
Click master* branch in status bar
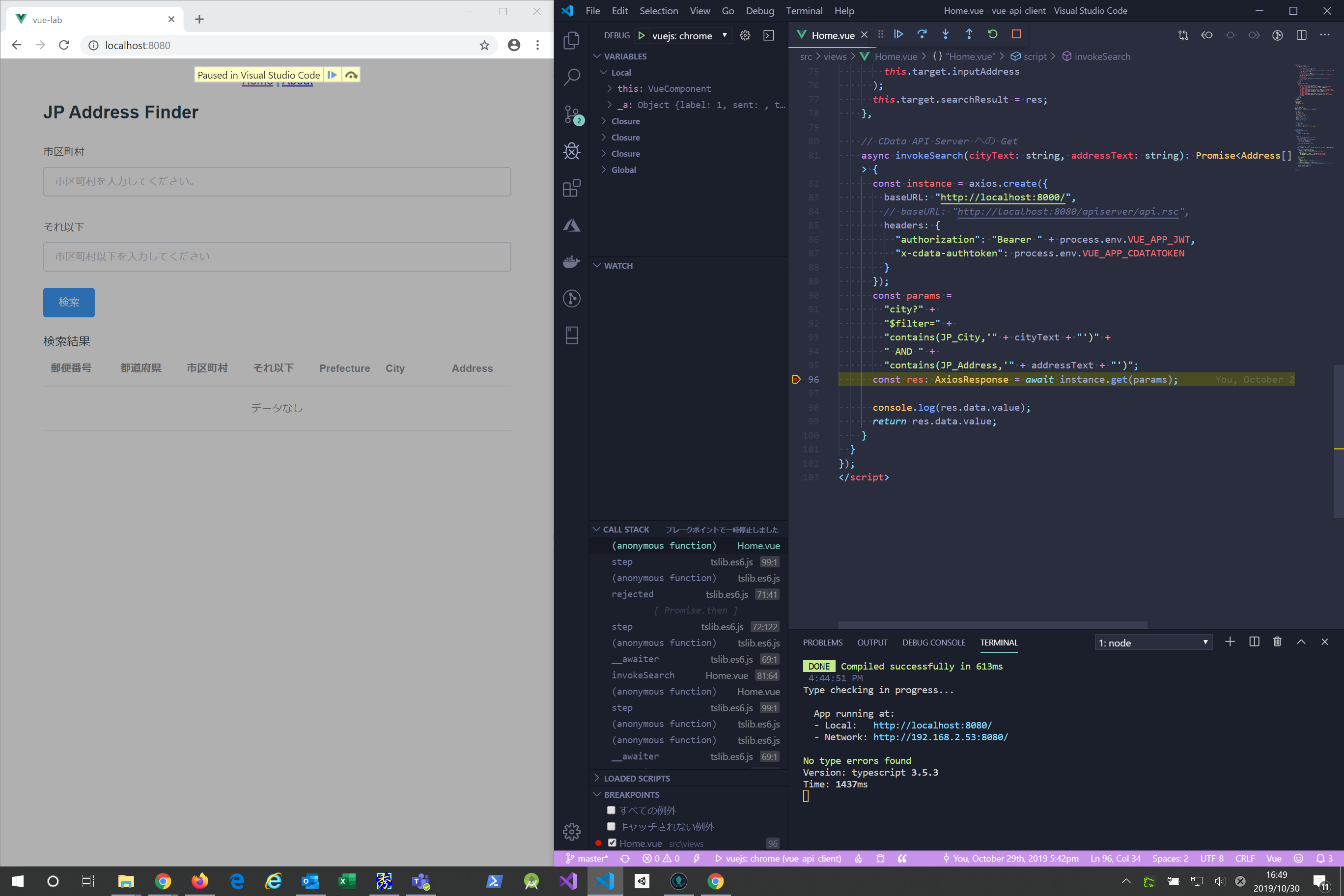pyautogui.click(x=587, y=858)
